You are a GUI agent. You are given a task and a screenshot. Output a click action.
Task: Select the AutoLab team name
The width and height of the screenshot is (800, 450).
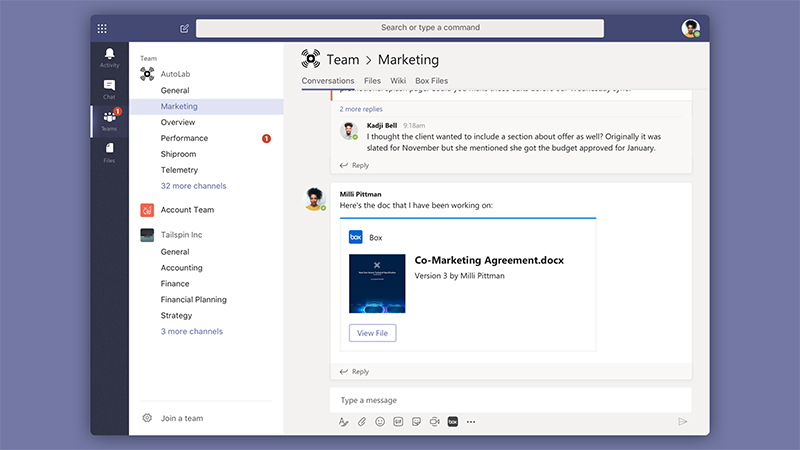tap(175, 74)
